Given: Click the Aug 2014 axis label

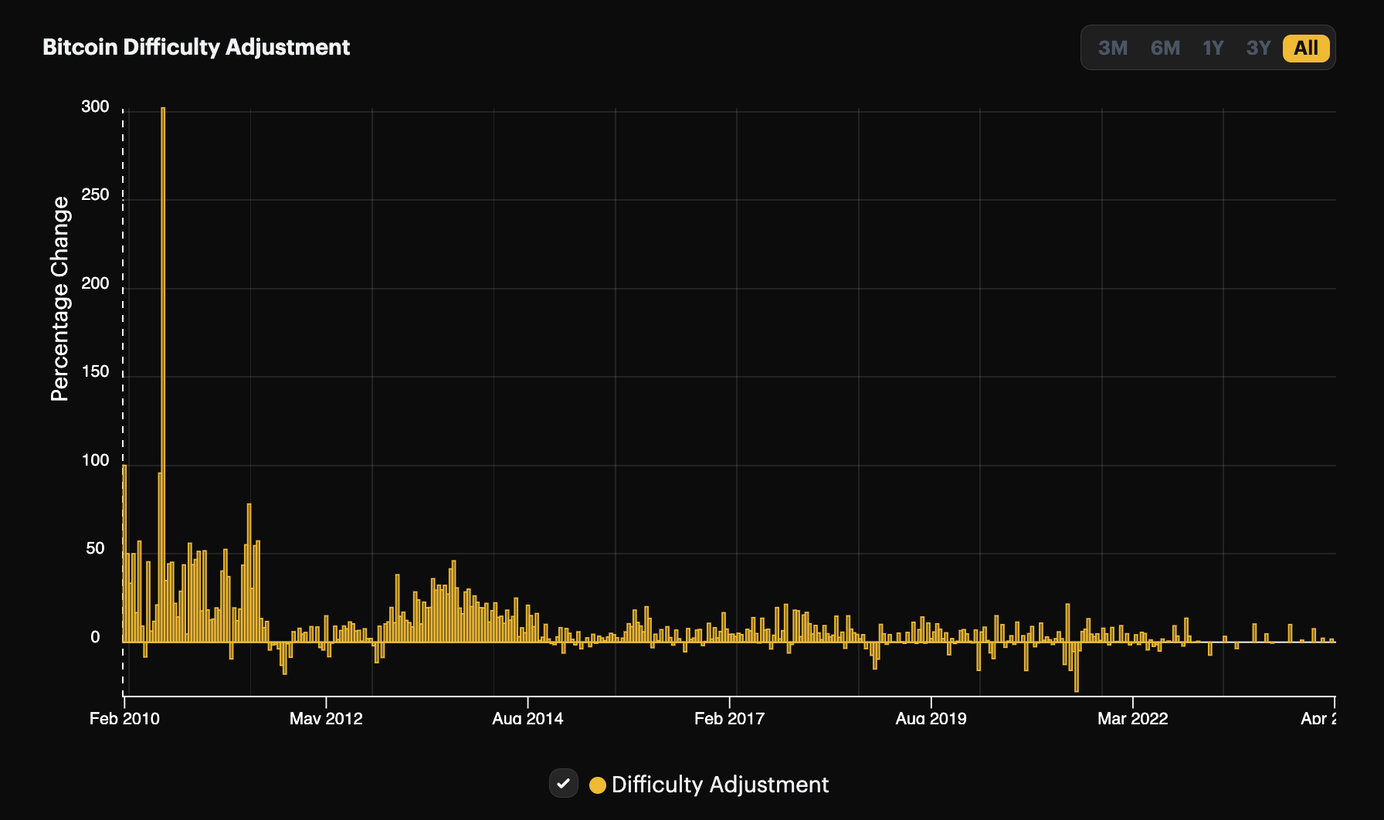Looking at the screenshot, I should (x=528, y=718).
